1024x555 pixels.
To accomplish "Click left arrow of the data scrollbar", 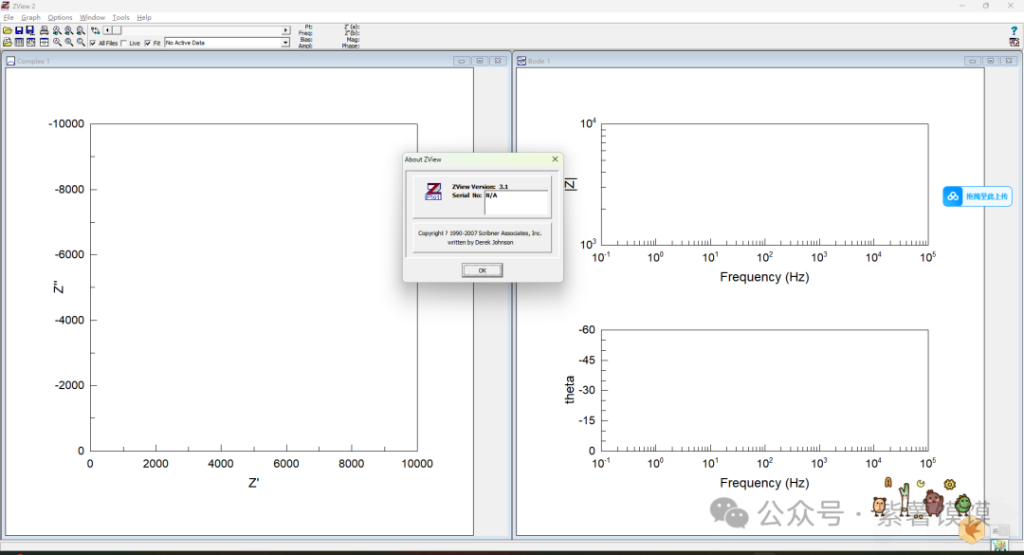I will click(108, 31).
